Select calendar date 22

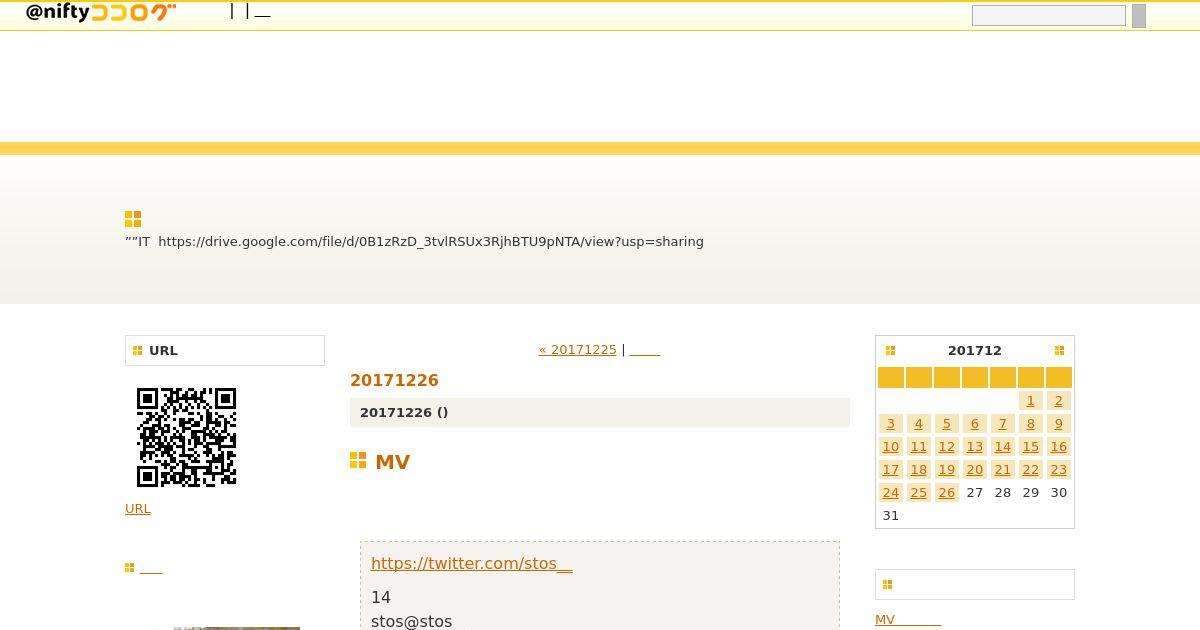[1030, 469]
